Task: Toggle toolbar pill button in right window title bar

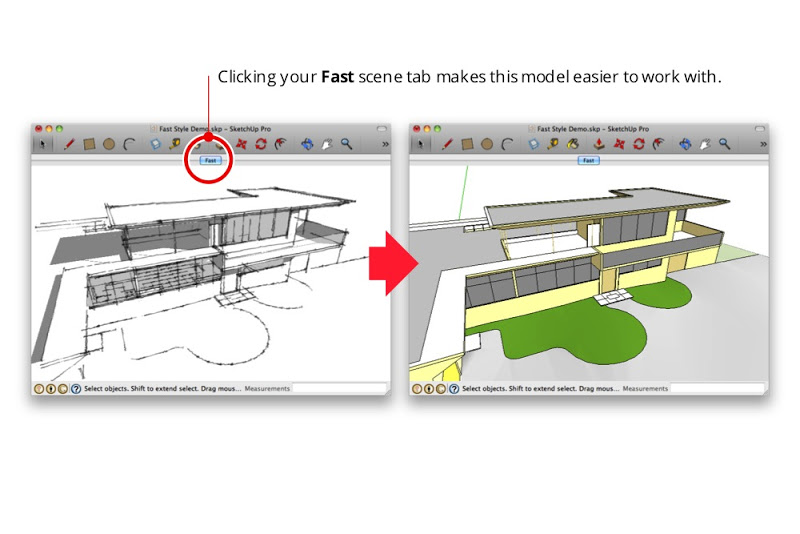Action: [x=760, y=129]
